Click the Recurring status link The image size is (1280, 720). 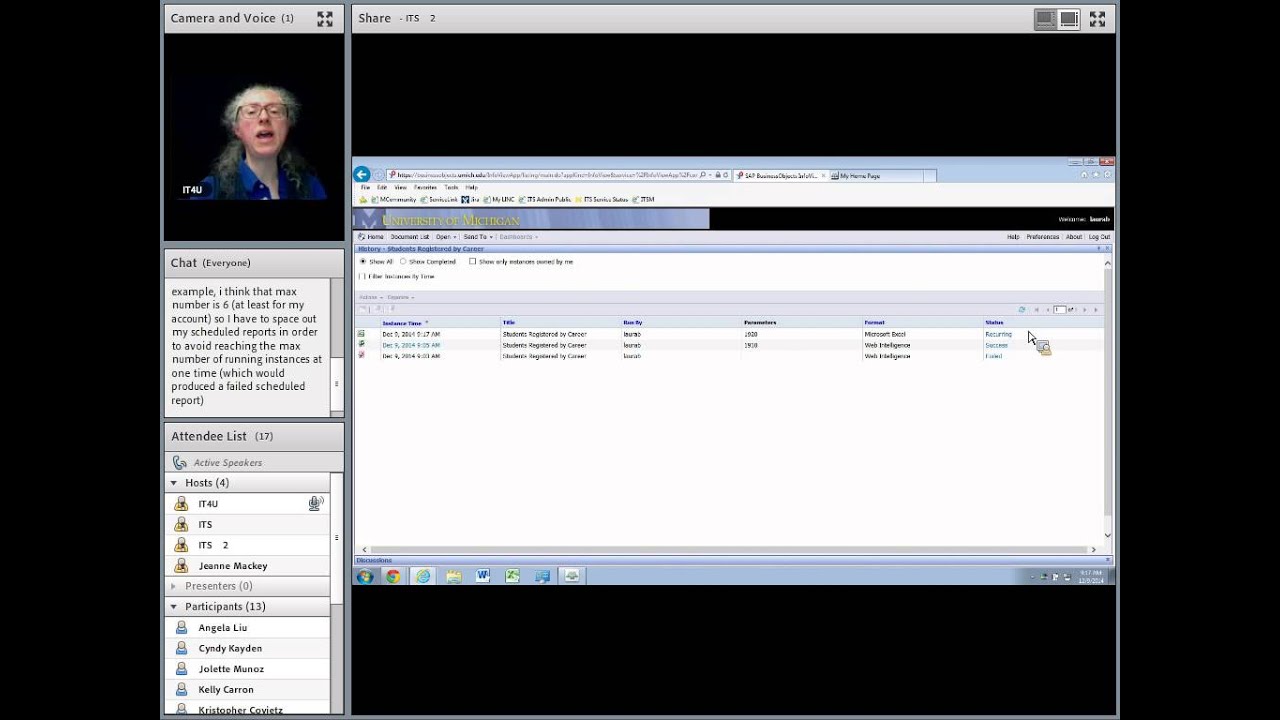pos(998,334)
